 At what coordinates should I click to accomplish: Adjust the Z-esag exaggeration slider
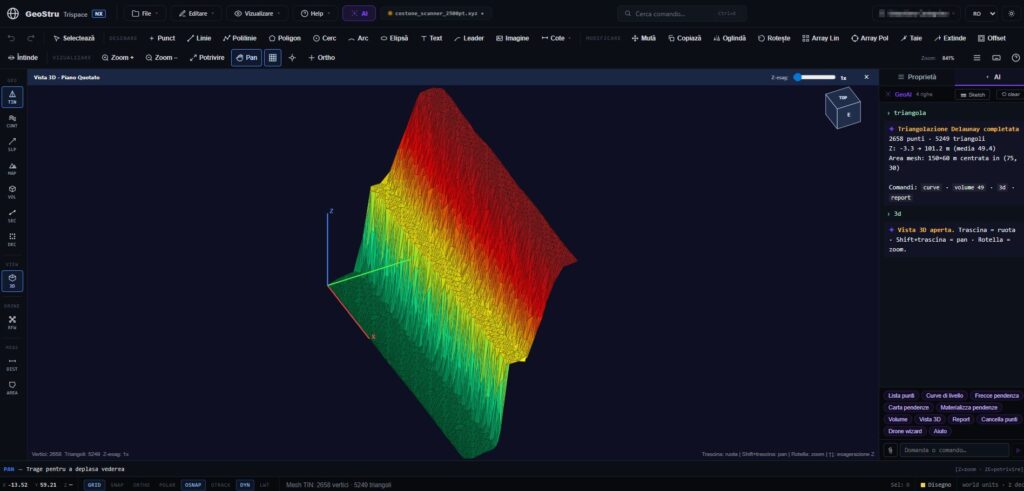[814, 77]
